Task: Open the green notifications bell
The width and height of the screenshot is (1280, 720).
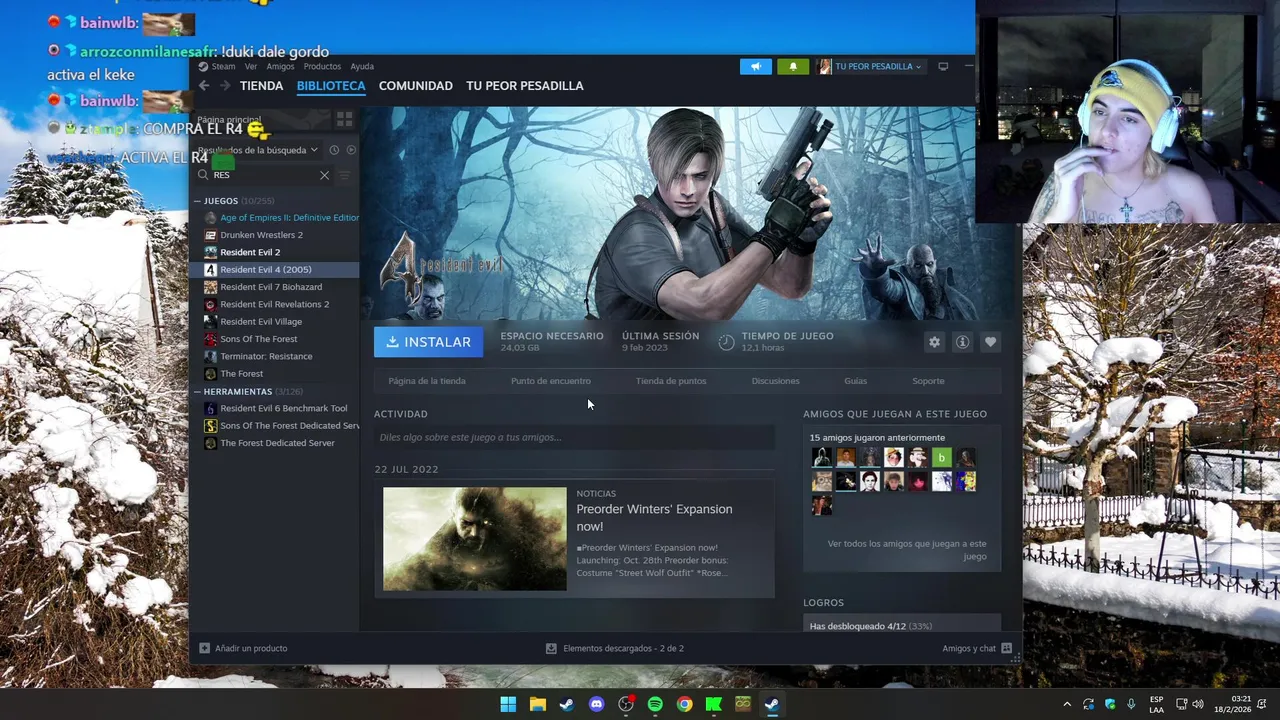Action: (x=793, y=67)
